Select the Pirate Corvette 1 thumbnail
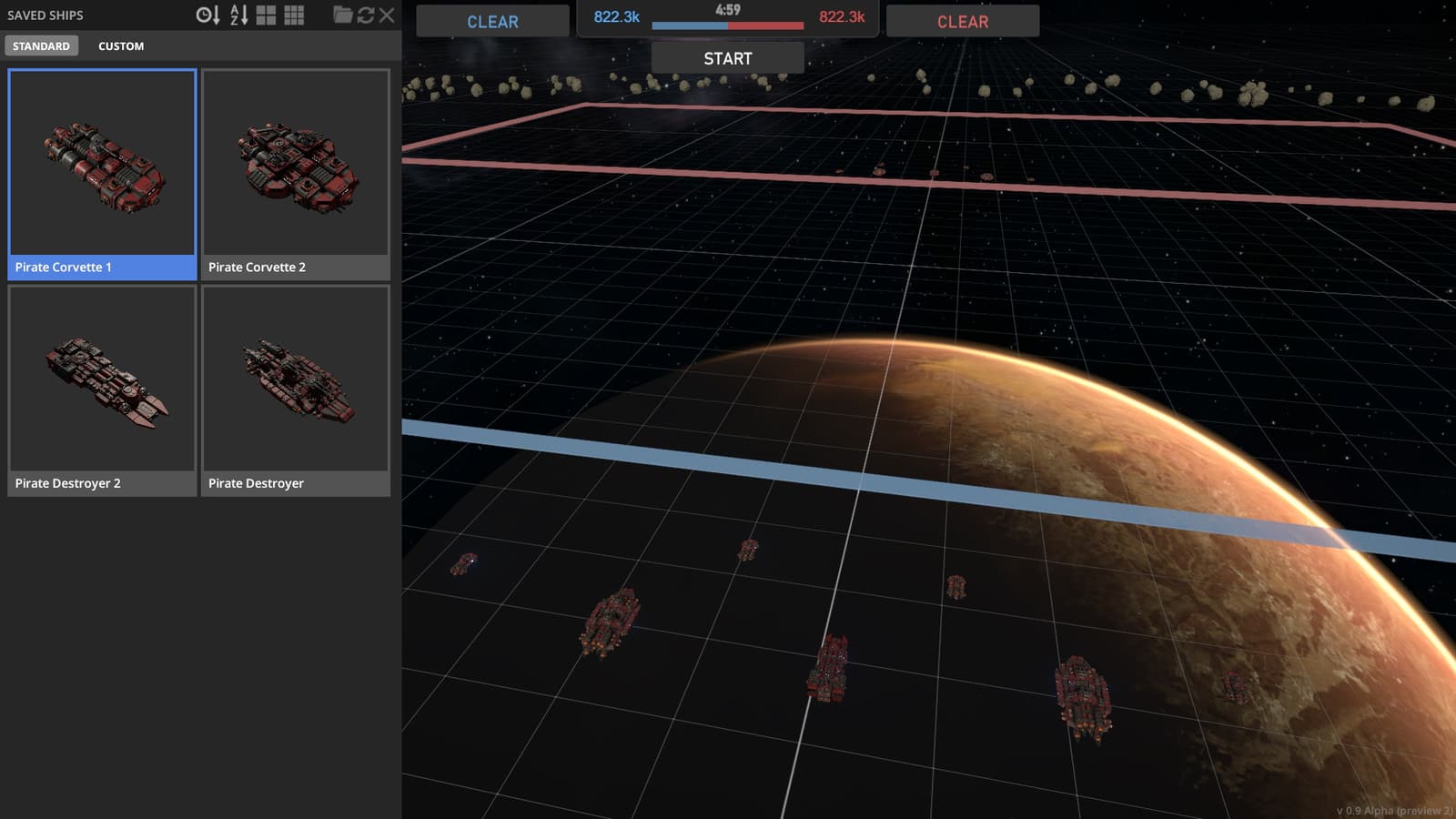Screen dimensions: 1456x819 (102, 174)
